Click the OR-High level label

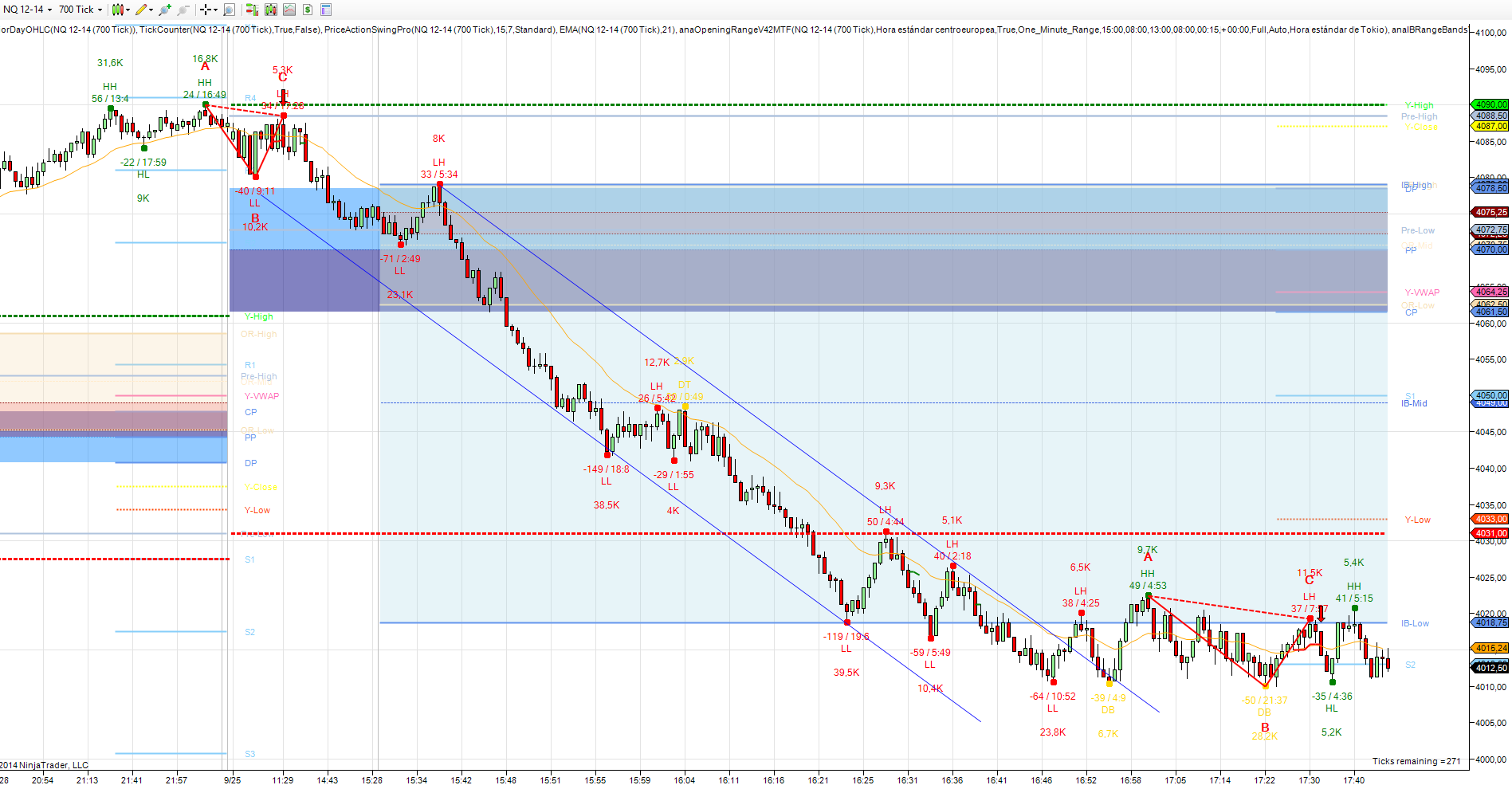click(x=259, y=334)
